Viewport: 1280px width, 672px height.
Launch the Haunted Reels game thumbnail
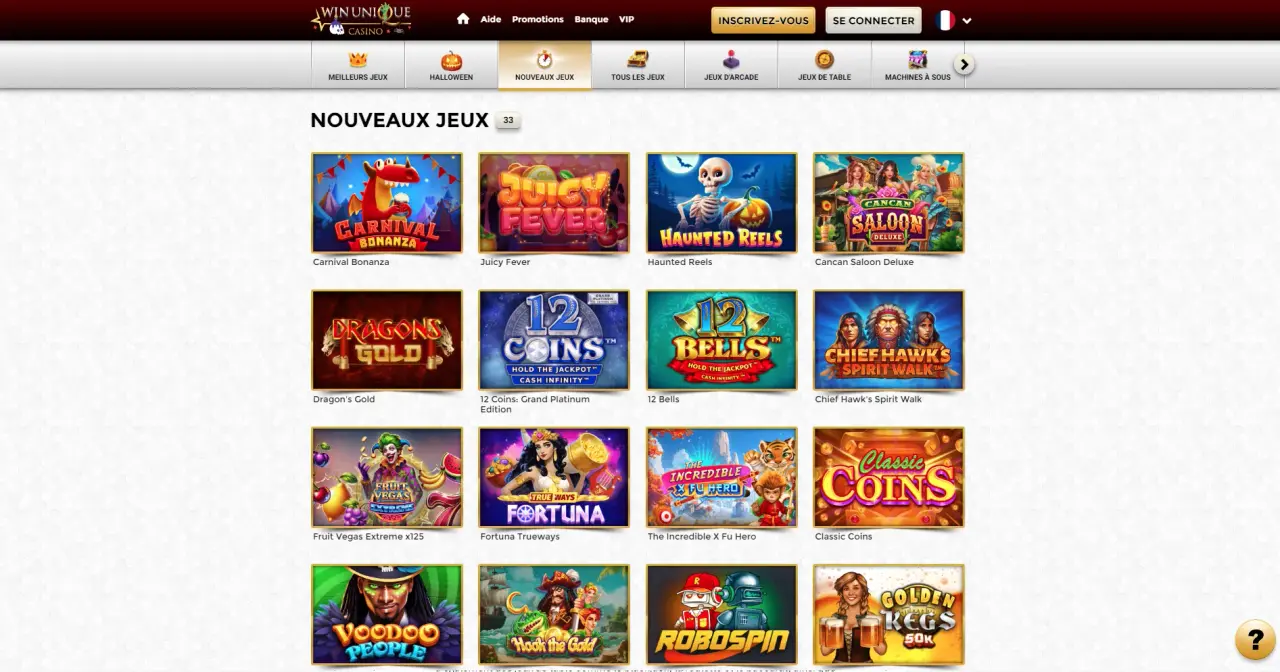pos(722,203)
